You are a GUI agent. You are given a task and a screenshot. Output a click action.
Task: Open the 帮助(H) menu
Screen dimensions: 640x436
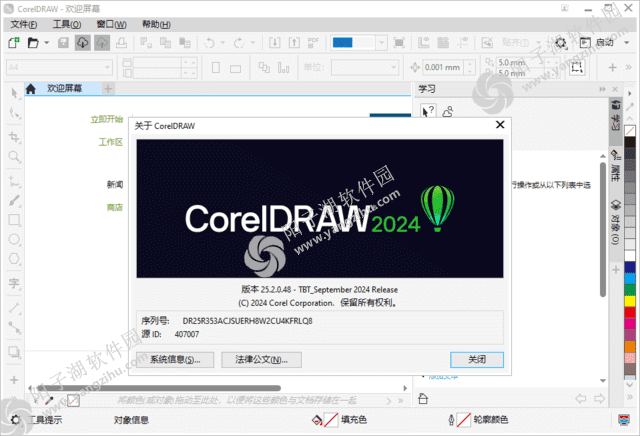click(x=156, y=24)
